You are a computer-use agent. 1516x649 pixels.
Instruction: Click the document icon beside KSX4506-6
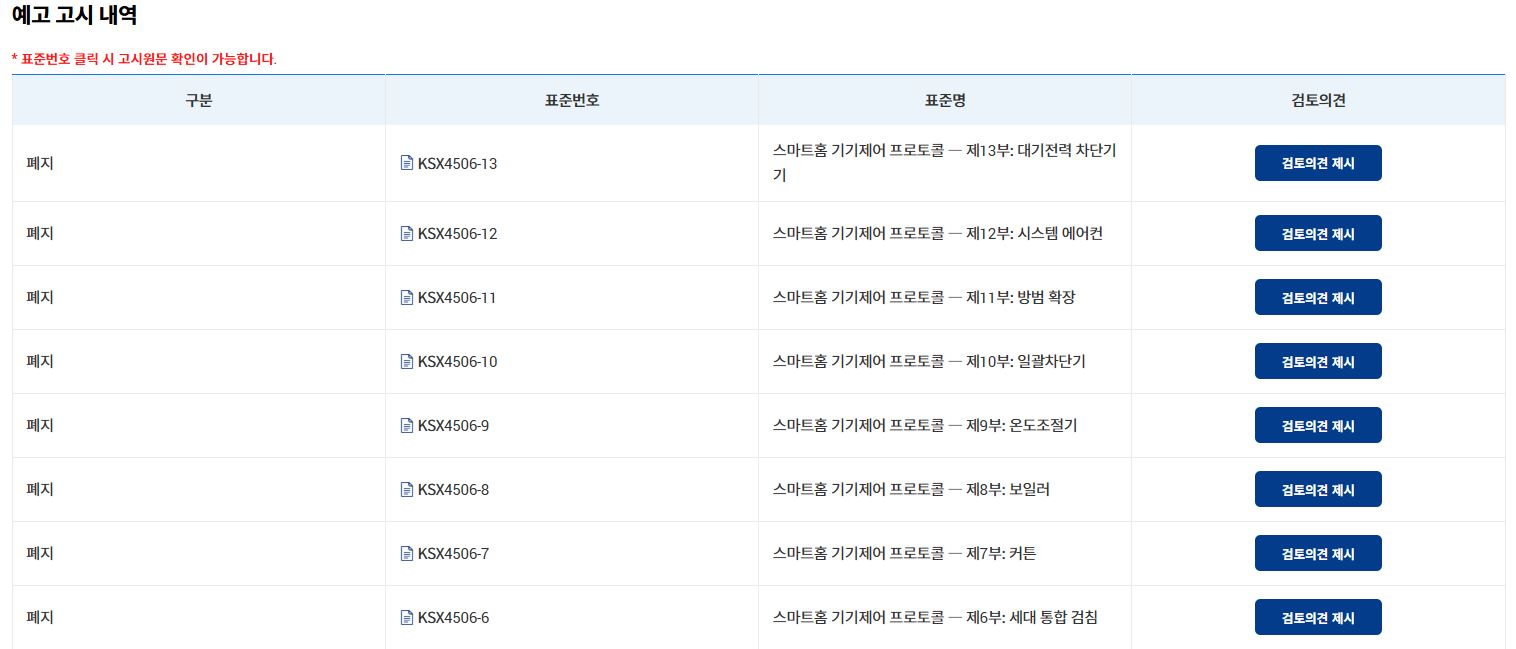pos(406,617)
